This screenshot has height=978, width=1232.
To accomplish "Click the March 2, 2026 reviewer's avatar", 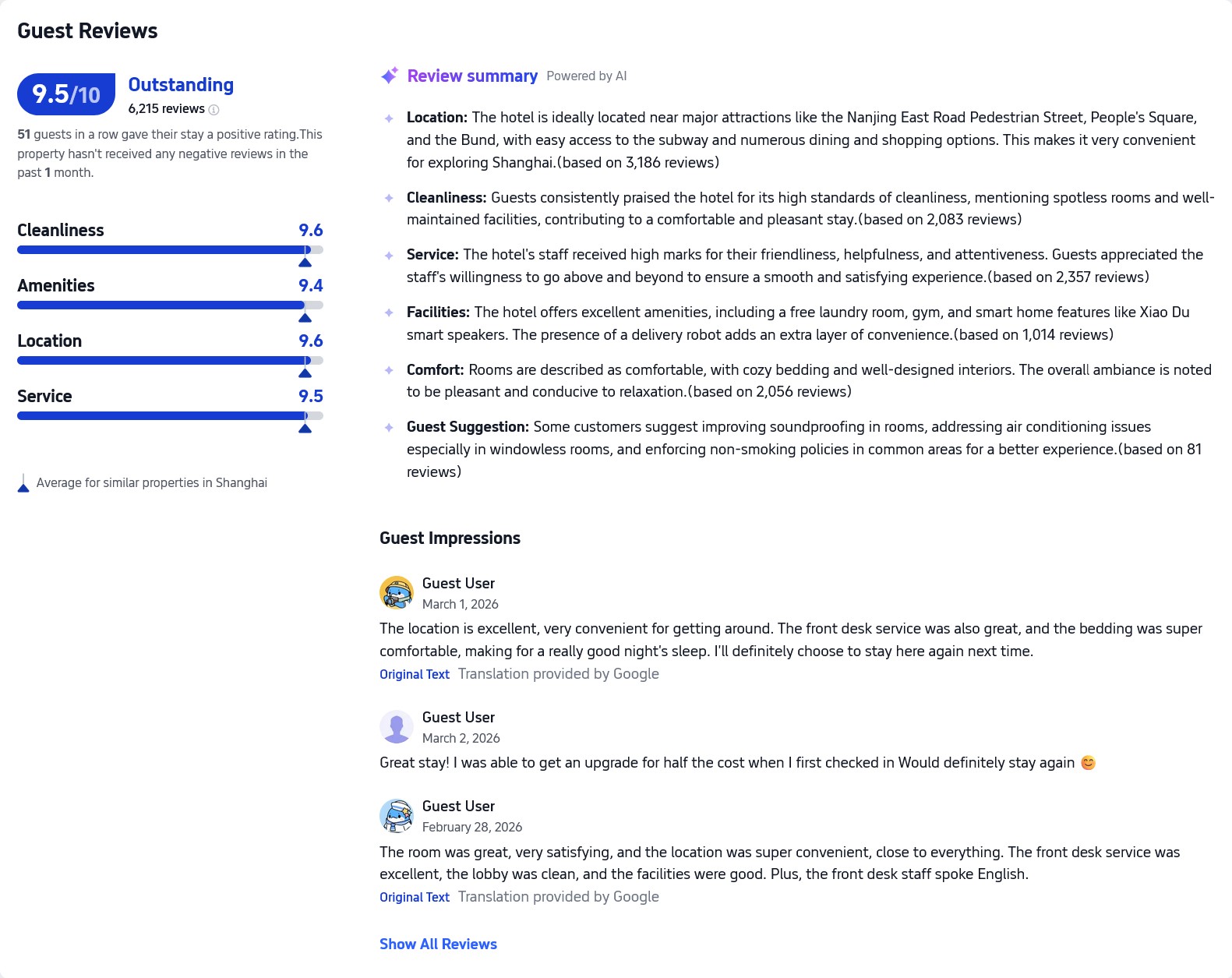I will point(397,727).
